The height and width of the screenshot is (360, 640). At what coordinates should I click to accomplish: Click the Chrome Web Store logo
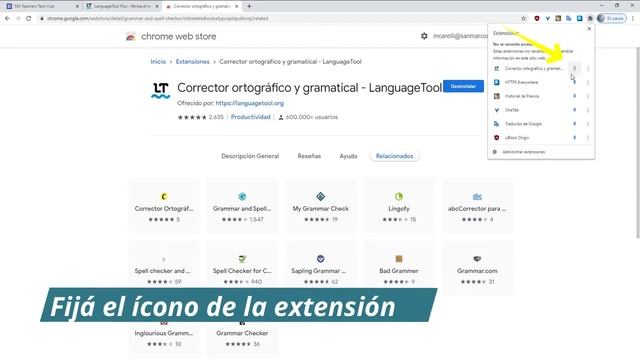coord(131,36)
